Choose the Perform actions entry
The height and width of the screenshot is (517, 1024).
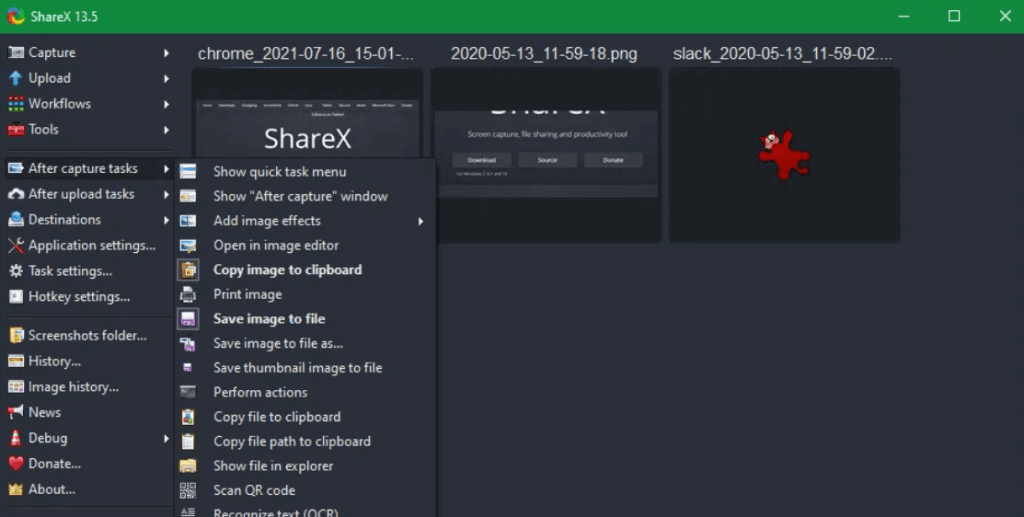click(306, 392)
